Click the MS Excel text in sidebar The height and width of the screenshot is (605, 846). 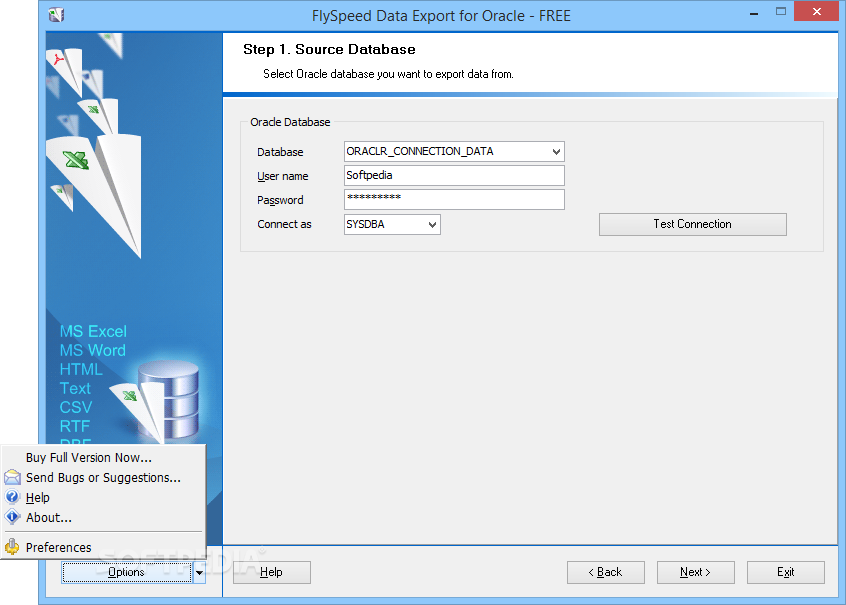pos(93,331)
